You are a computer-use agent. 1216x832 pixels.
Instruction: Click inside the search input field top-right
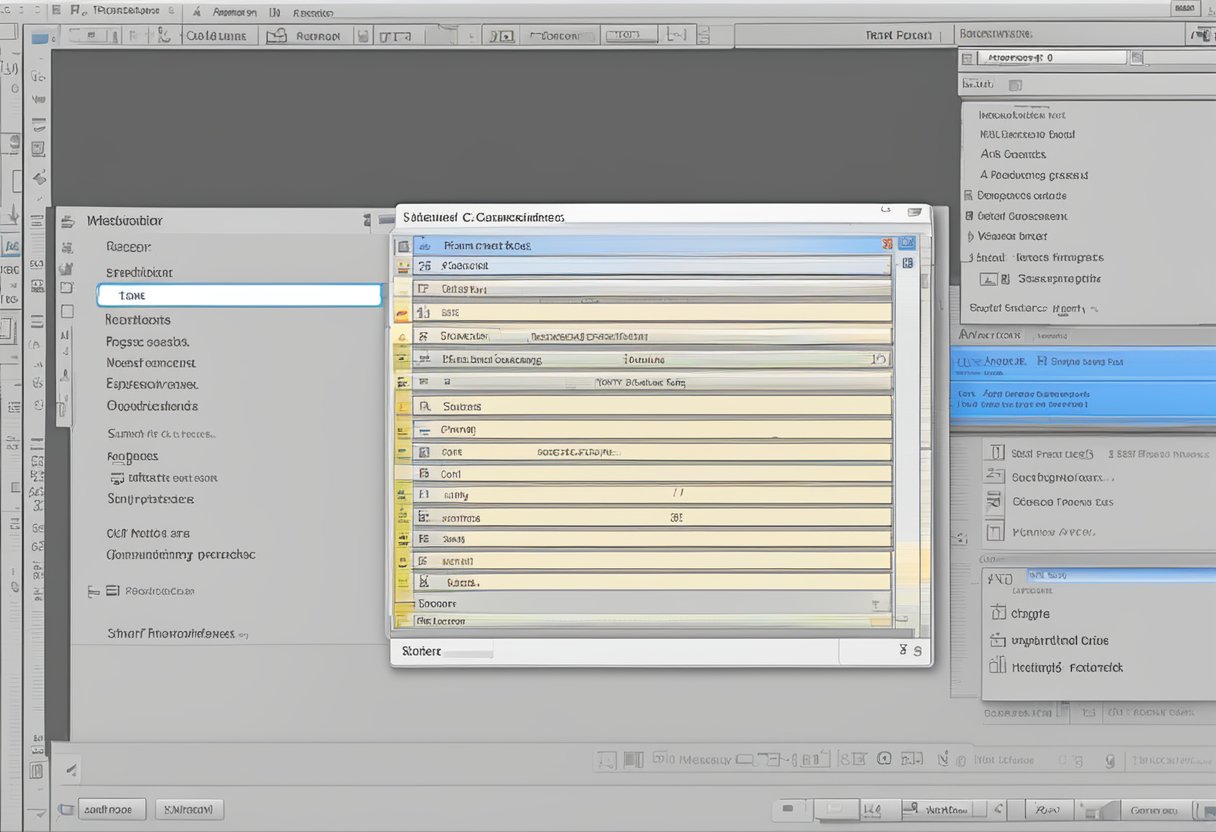(1048, 57)
